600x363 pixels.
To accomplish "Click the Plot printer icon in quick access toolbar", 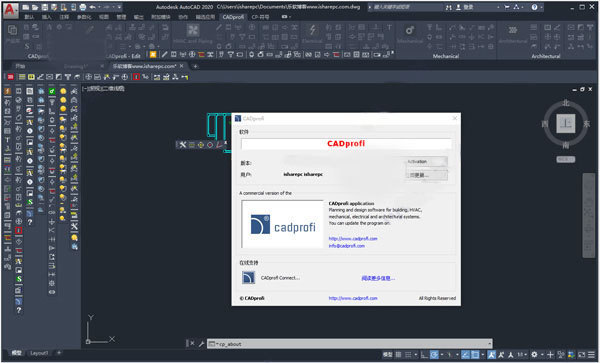I will (x=83, y=7).
